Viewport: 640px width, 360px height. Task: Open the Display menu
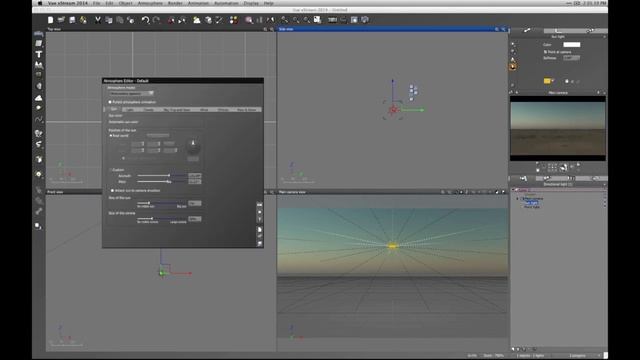pyautogui.click(x=251, y=3)
